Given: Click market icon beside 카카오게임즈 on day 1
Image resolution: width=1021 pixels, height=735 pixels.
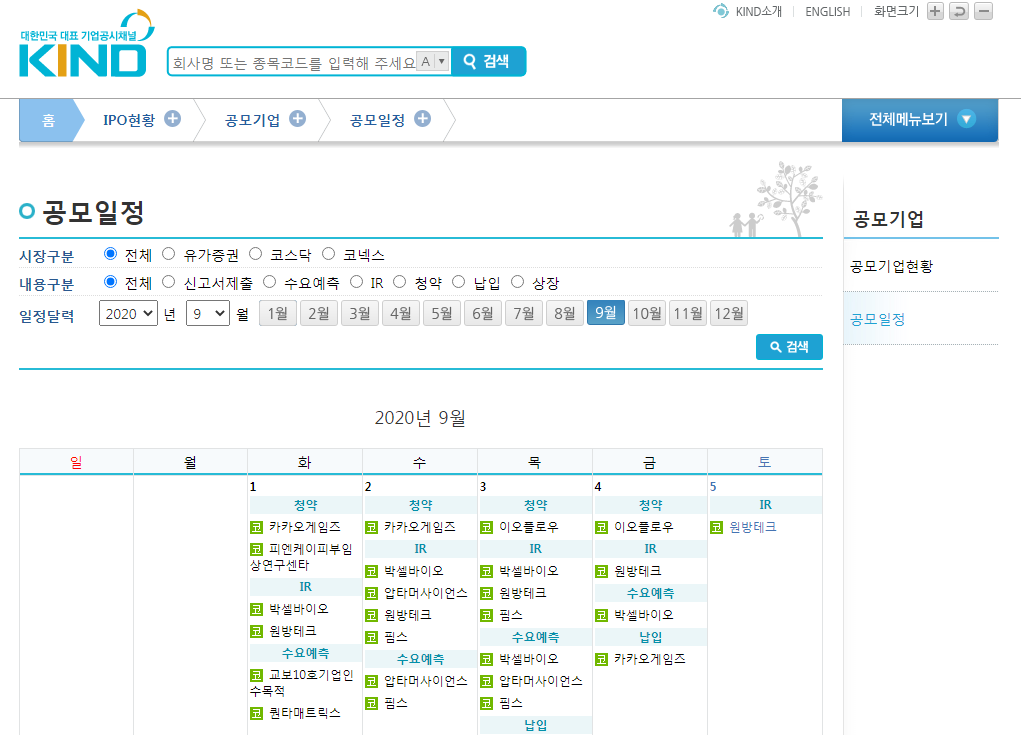Looking at the screenshot, I should [257, 527].
